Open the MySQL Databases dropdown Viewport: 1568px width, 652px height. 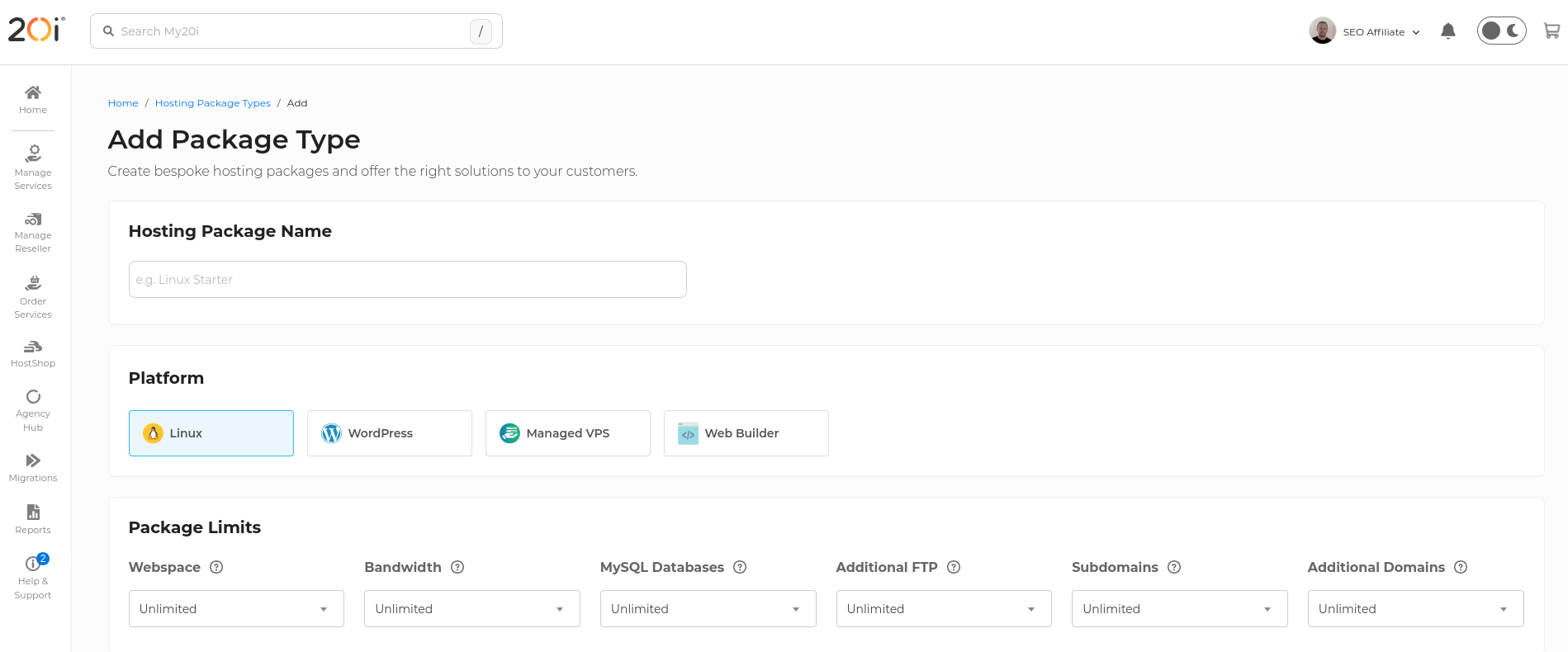[708, 608]
